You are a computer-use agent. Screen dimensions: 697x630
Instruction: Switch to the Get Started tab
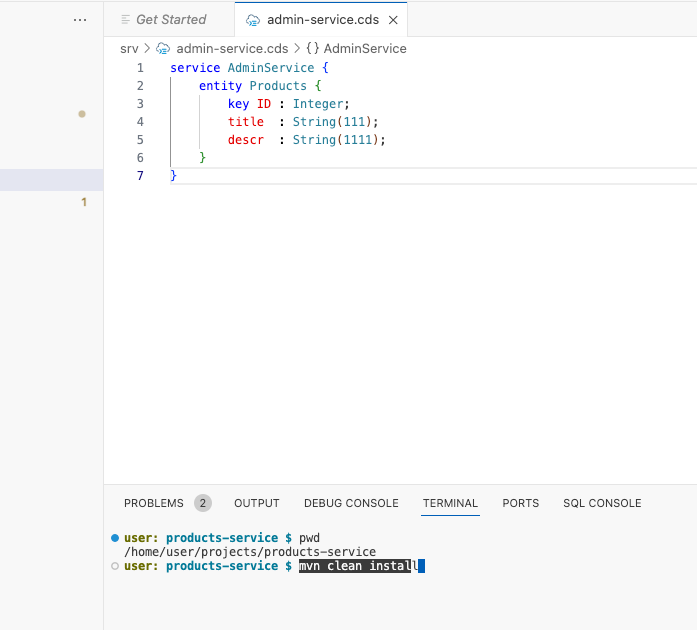(170, 20)
